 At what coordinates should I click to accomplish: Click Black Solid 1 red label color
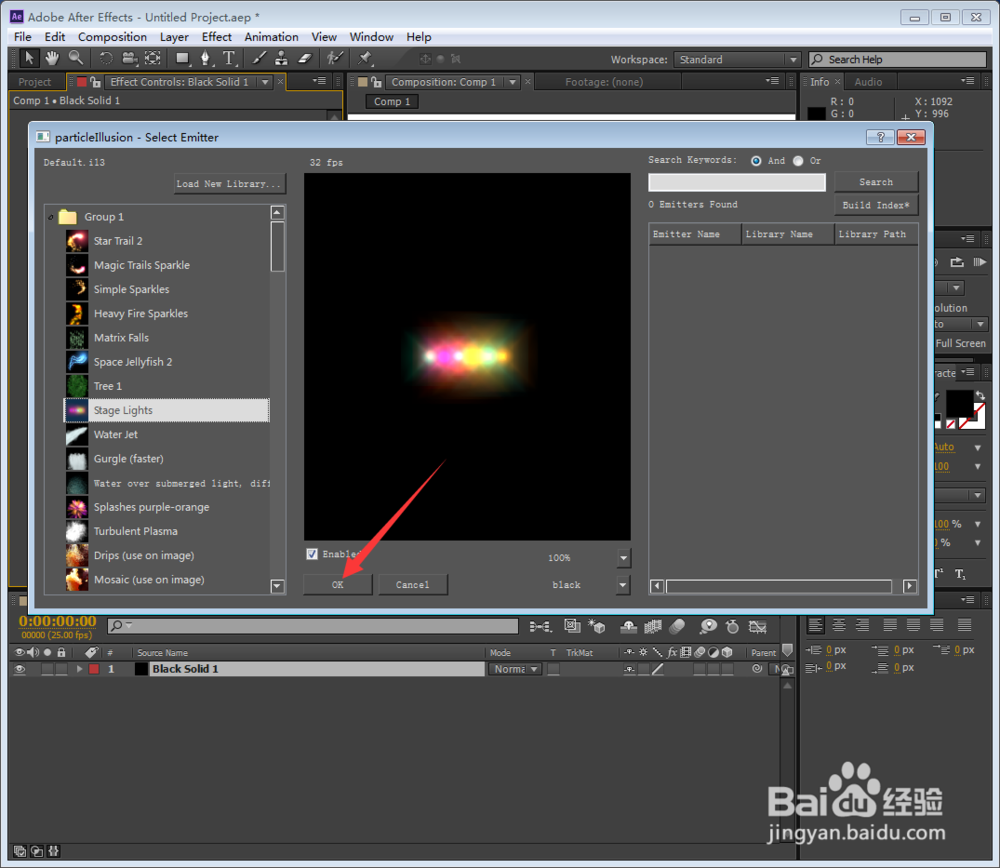click(x=94, y=669)
